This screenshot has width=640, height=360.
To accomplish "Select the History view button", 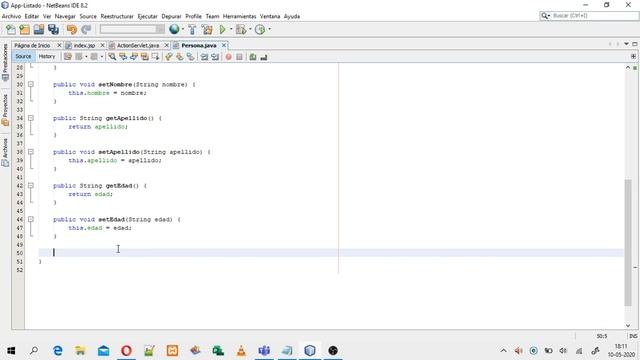I will pyautogui.click(x=47, y=56).
